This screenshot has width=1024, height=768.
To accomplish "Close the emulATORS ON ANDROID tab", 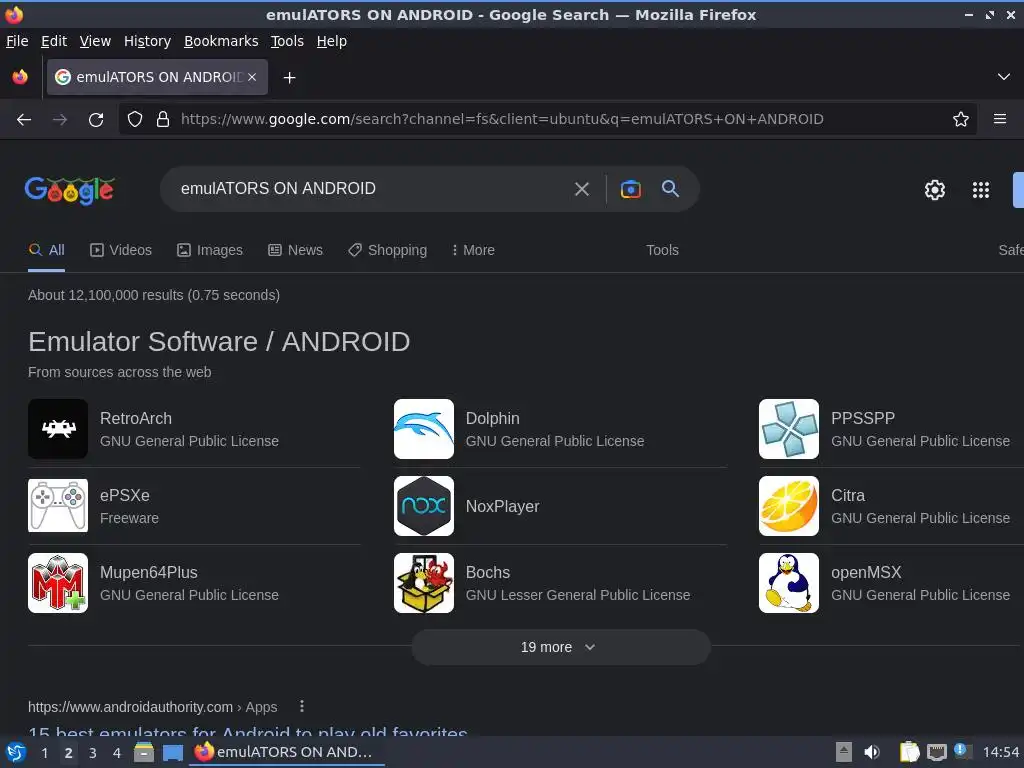I will pyautogui.click(x=252, y=77).
